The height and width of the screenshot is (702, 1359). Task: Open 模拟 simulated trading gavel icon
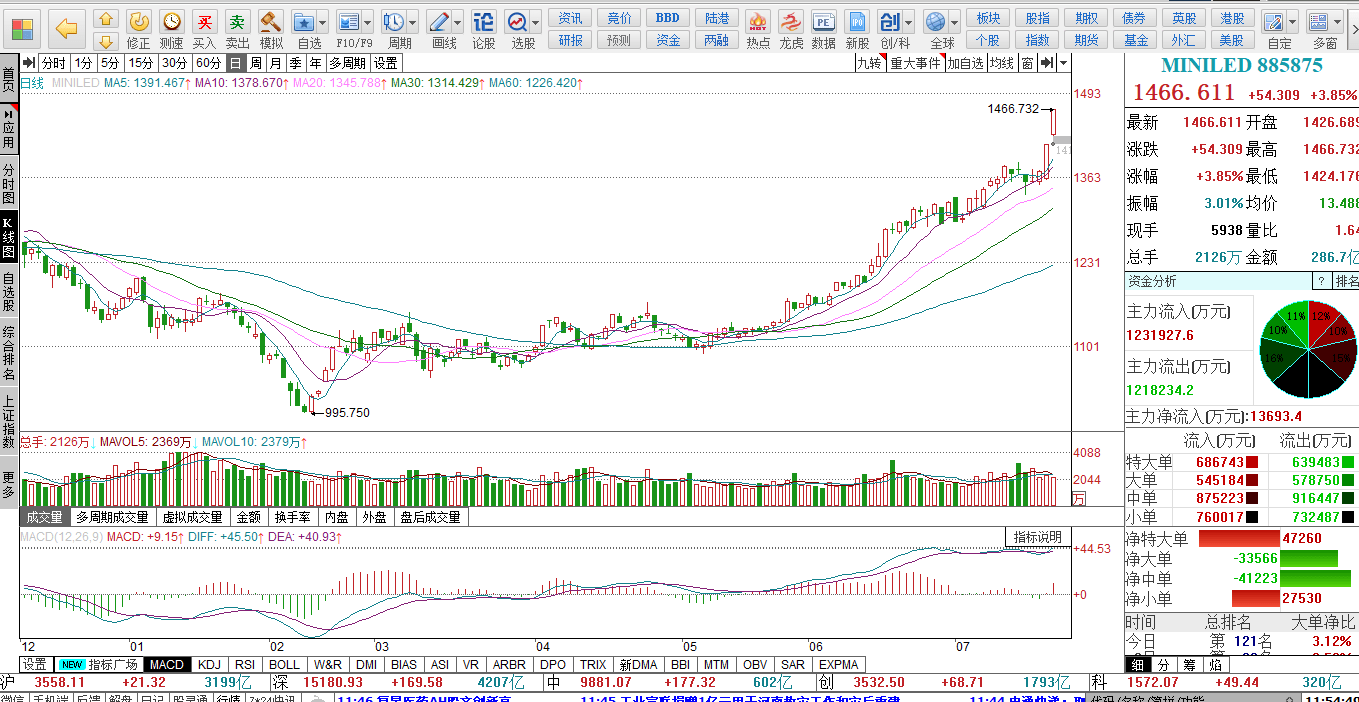pos(271,22)
